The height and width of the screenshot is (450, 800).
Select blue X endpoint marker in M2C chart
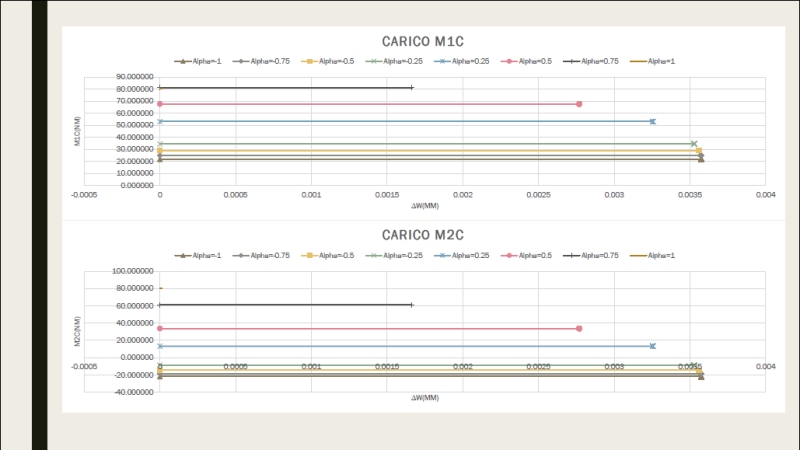(x=652, y=346)
